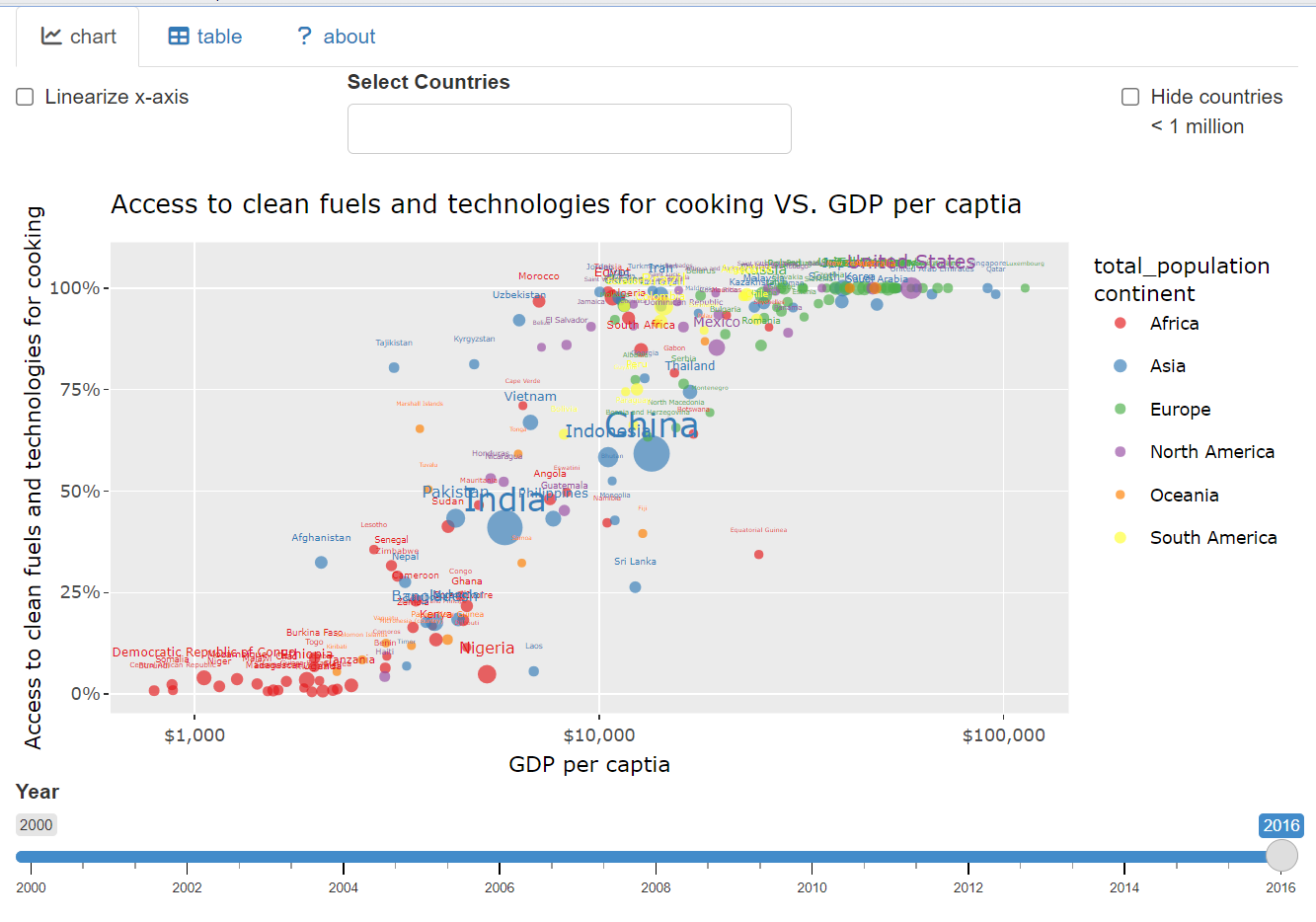Click the line chart icon on chart tab
1316x922 pixels.
point(51,37)
